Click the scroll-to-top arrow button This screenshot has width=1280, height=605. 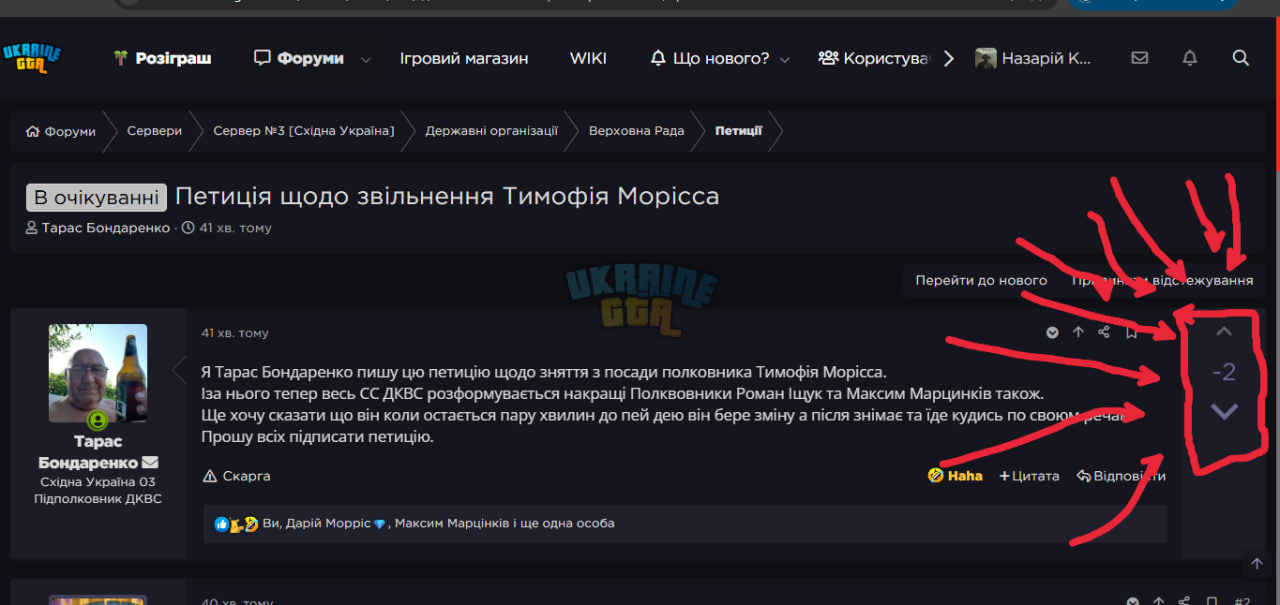[x=1257, y=564]
